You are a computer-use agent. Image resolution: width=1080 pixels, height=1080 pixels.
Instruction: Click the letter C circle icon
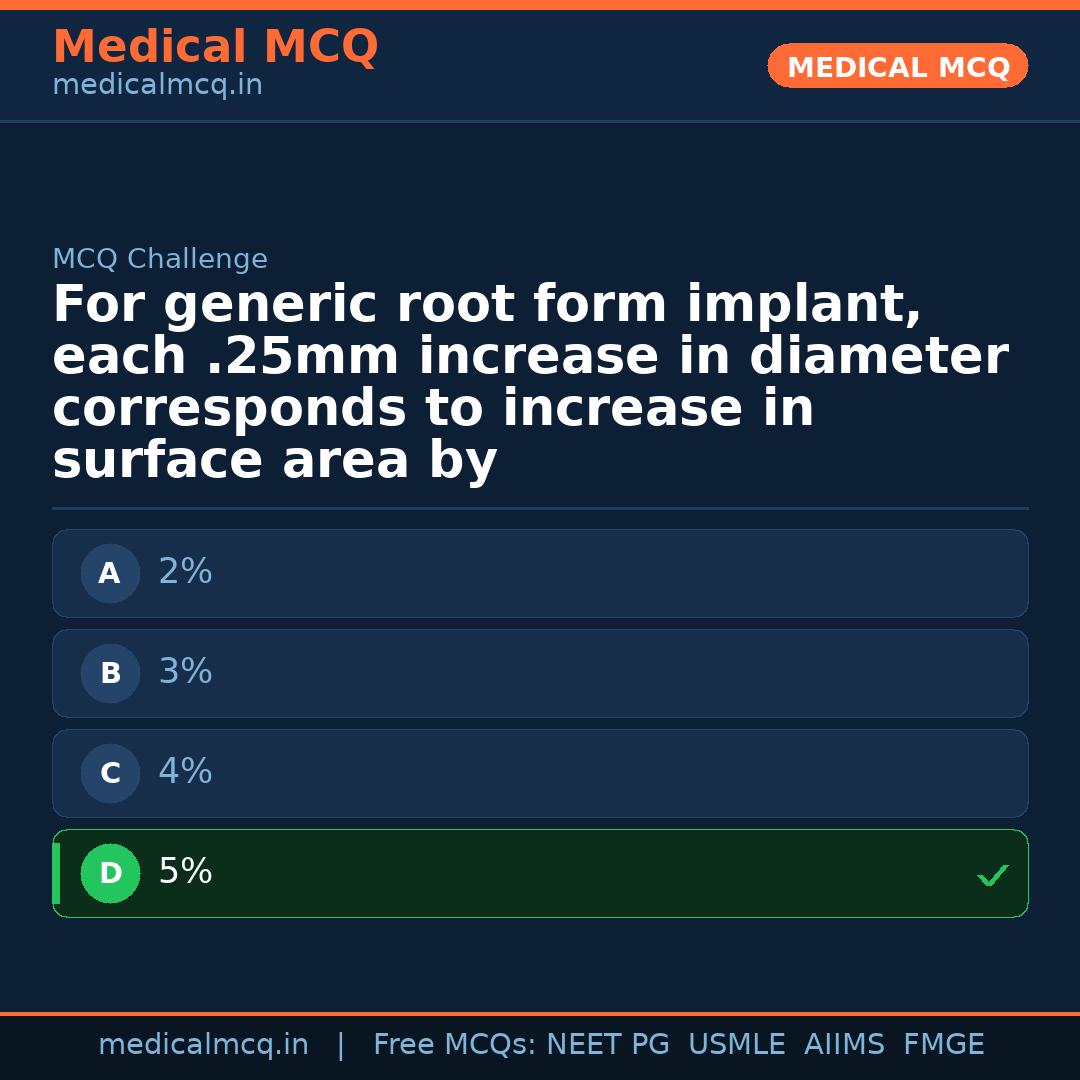[110, 774]
